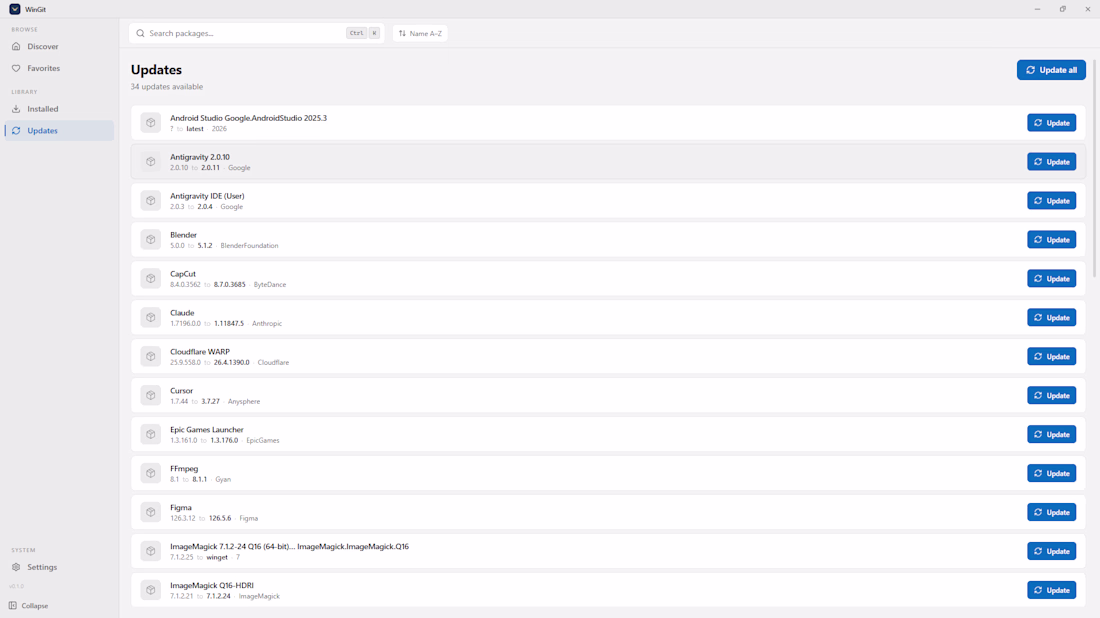Screen dimensions: 1100x618
Task: Click the WinGit app logo
Action: [x=15, y=9]
